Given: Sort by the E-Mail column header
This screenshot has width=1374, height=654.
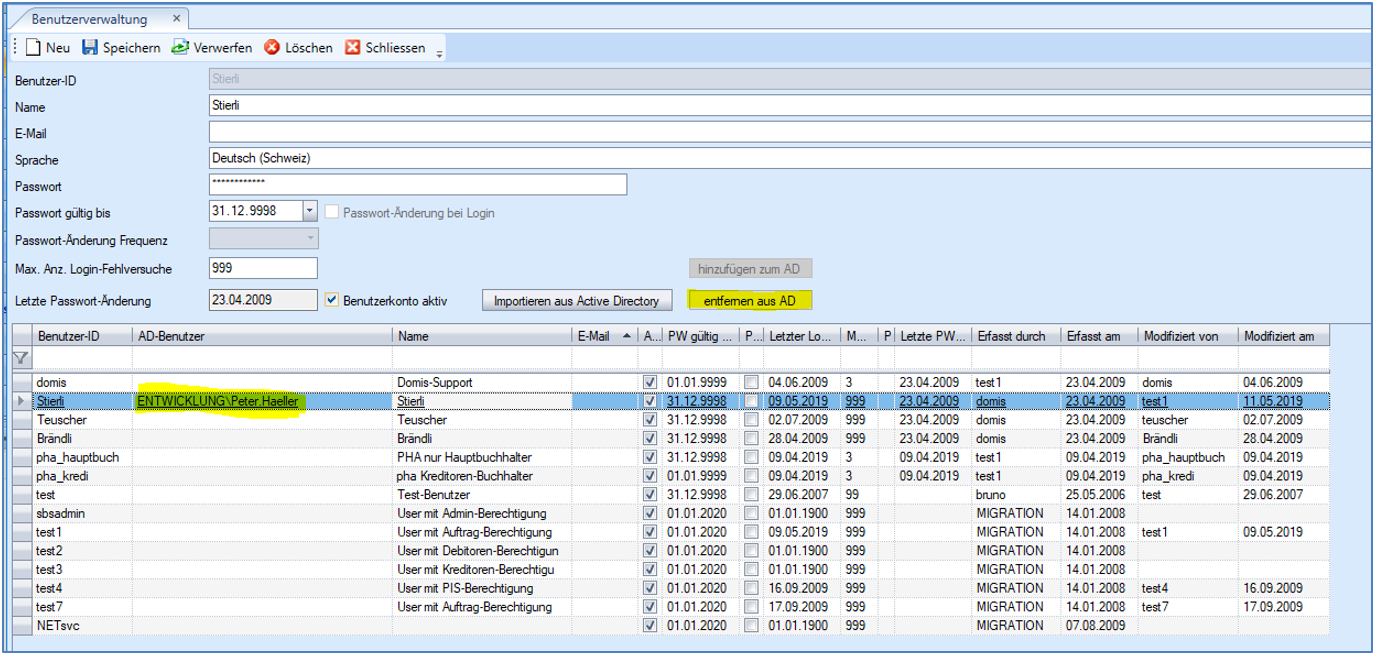Looking at the screenshot, I should [593, 337].
